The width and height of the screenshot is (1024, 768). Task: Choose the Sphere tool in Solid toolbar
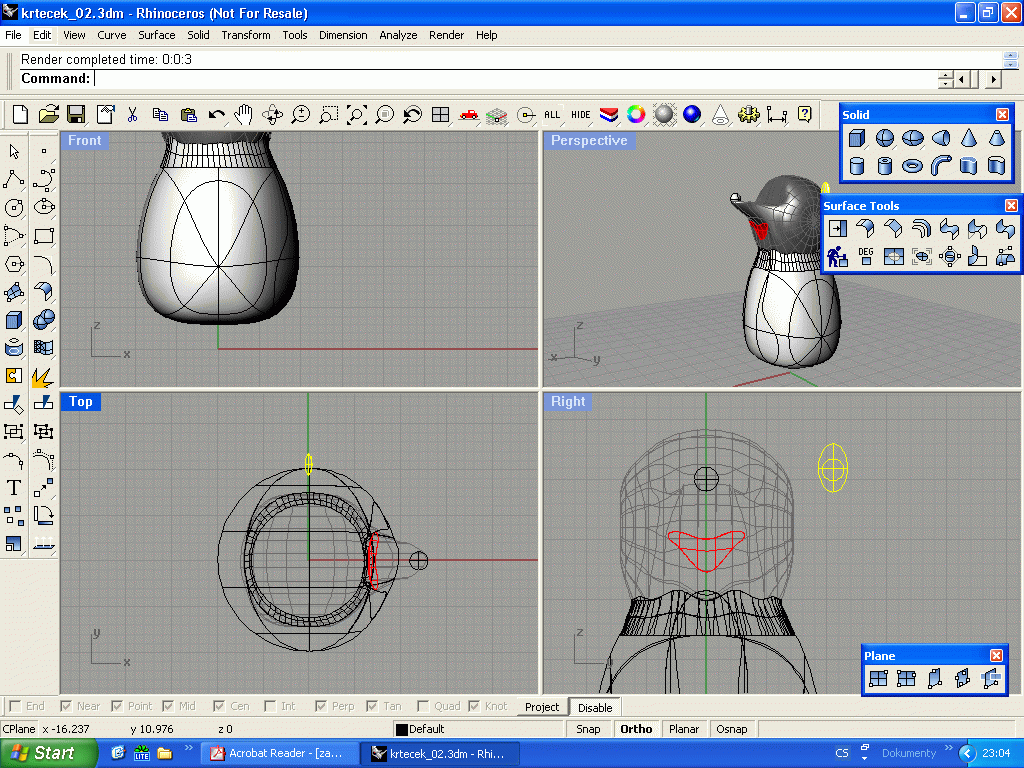pos(885,138)
